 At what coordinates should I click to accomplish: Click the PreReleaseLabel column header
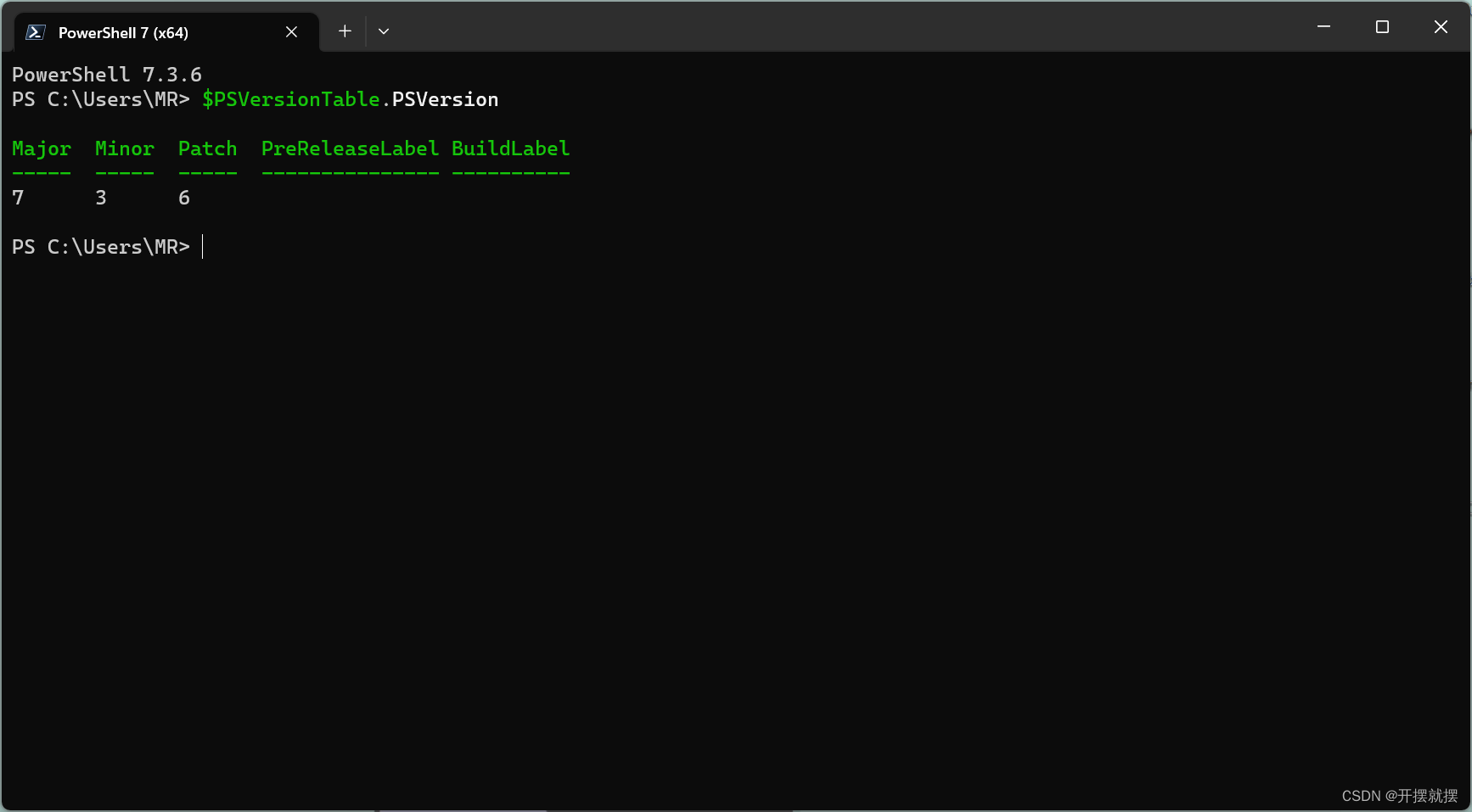351,148
